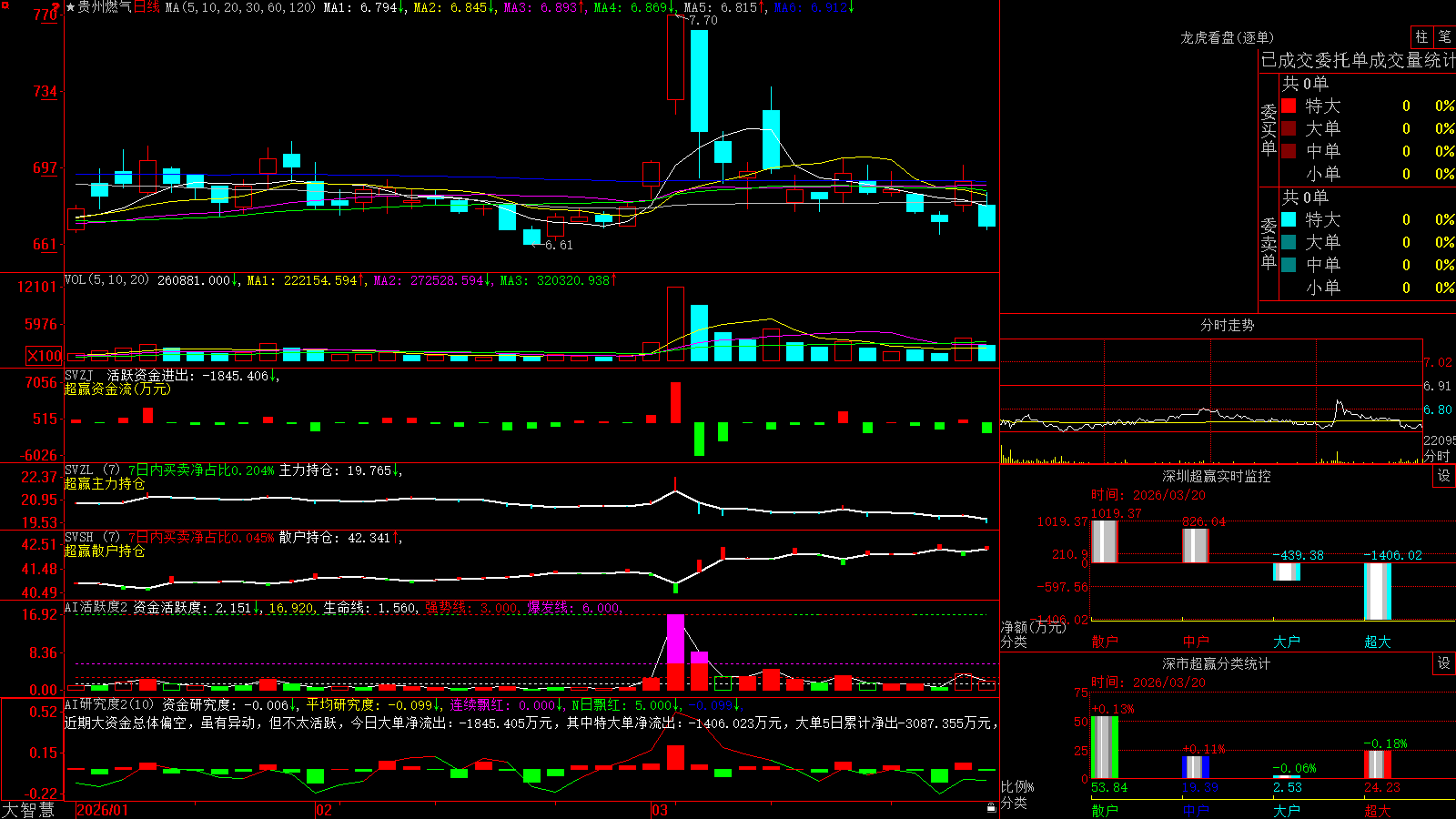Click 散户 ratio bar labeled 53.84

click(x=1104, y=747)
